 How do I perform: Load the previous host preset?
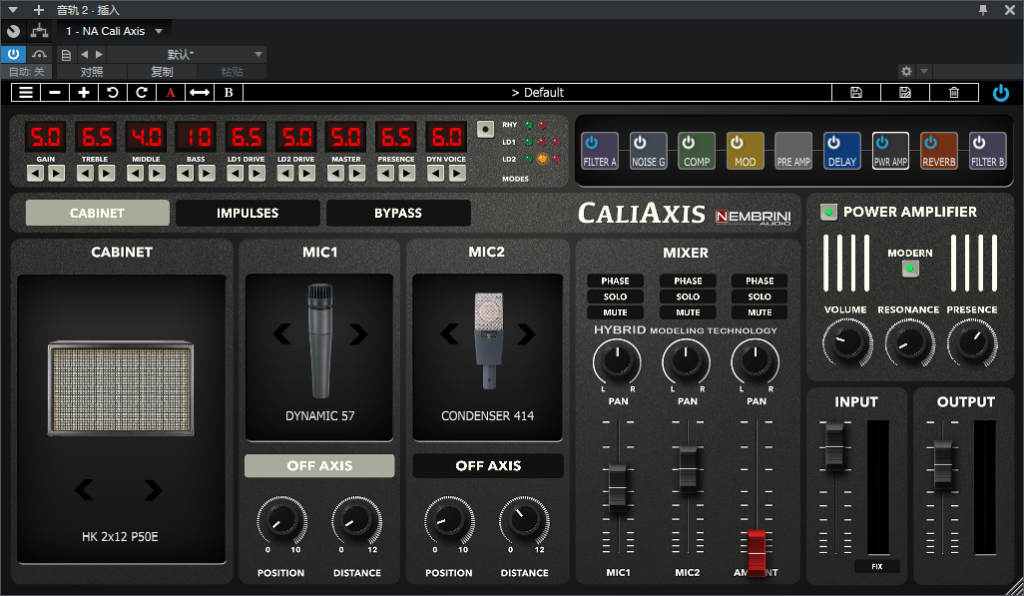click(84, 54)
